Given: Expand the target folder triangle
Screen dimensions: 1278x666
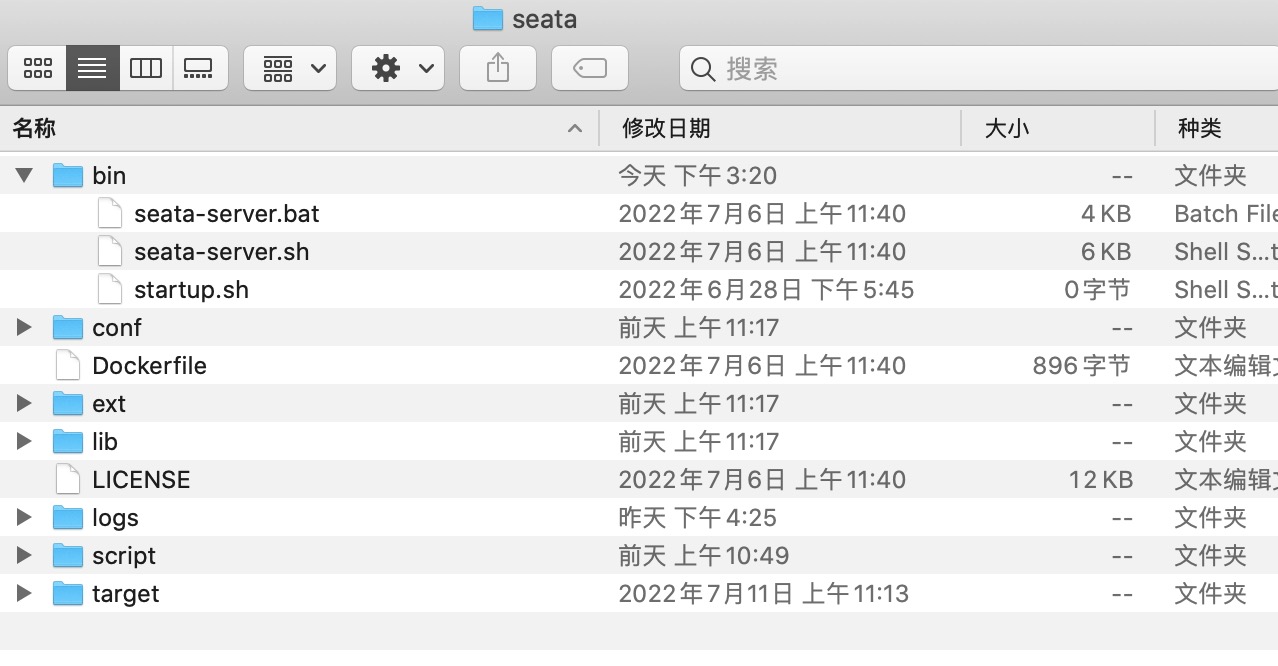Looking at the screenshot, I should tap(25, 594).
